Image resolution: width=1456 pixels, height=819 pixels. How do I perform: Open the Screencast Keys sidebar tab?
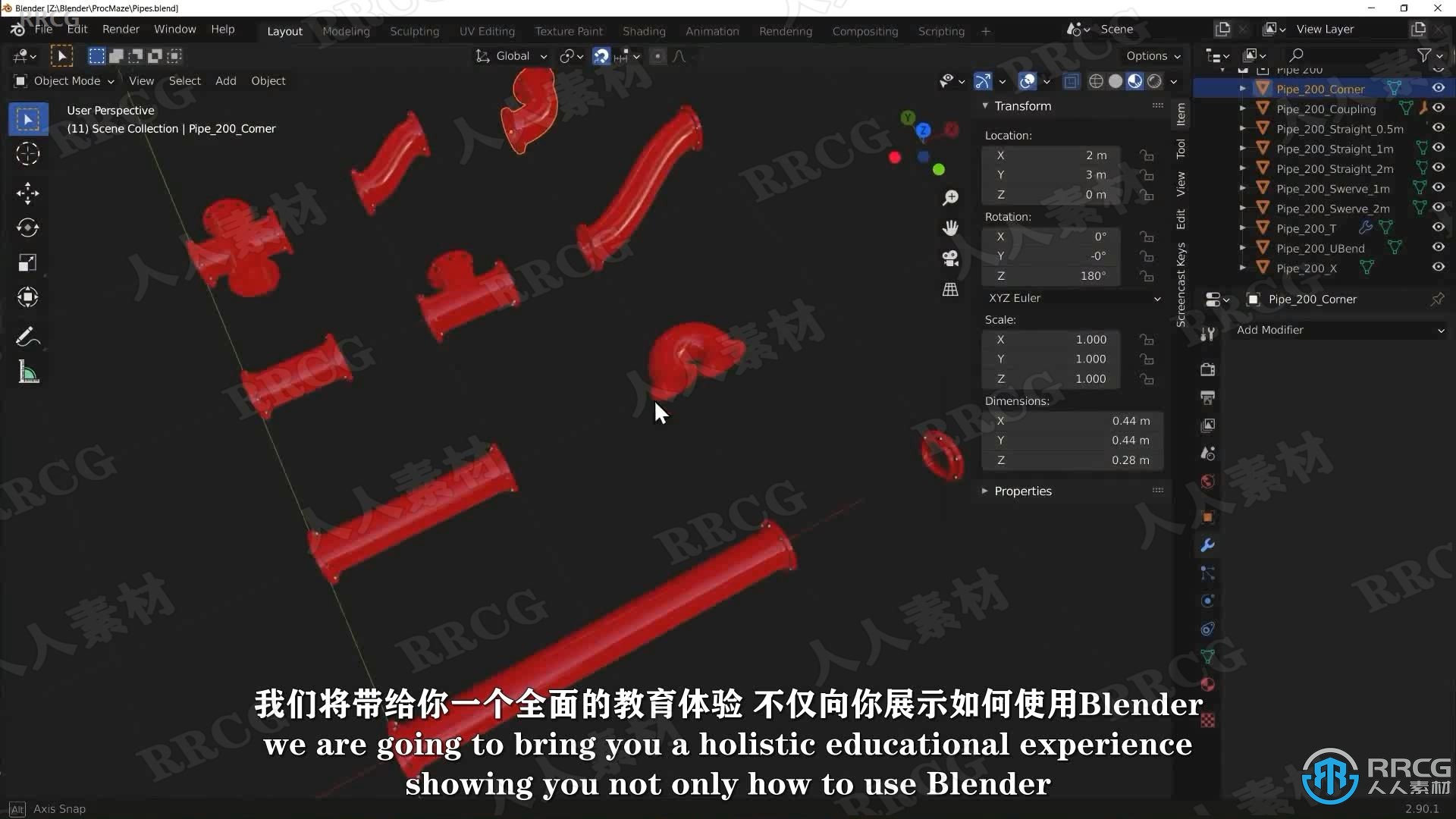tap(1181, 284)
